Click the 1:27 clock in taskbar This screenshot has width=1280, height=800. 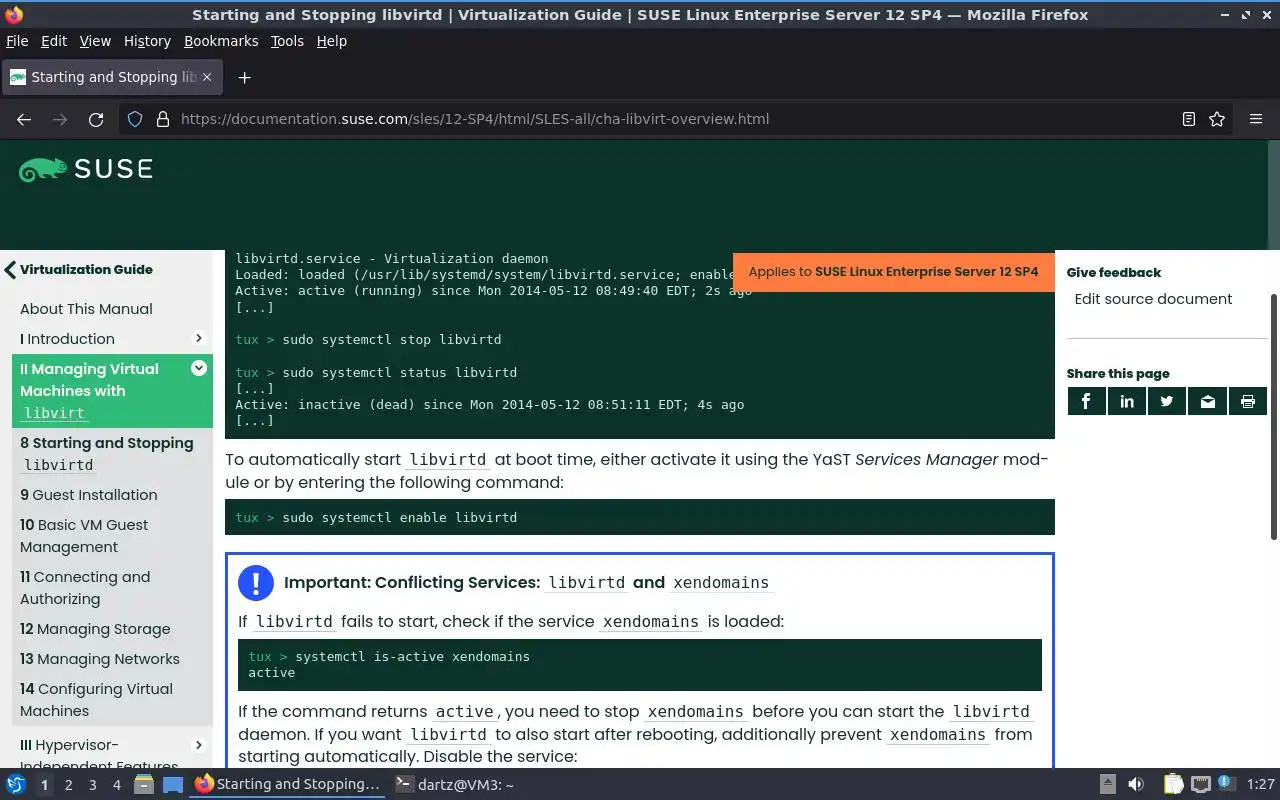point(1260,785)
